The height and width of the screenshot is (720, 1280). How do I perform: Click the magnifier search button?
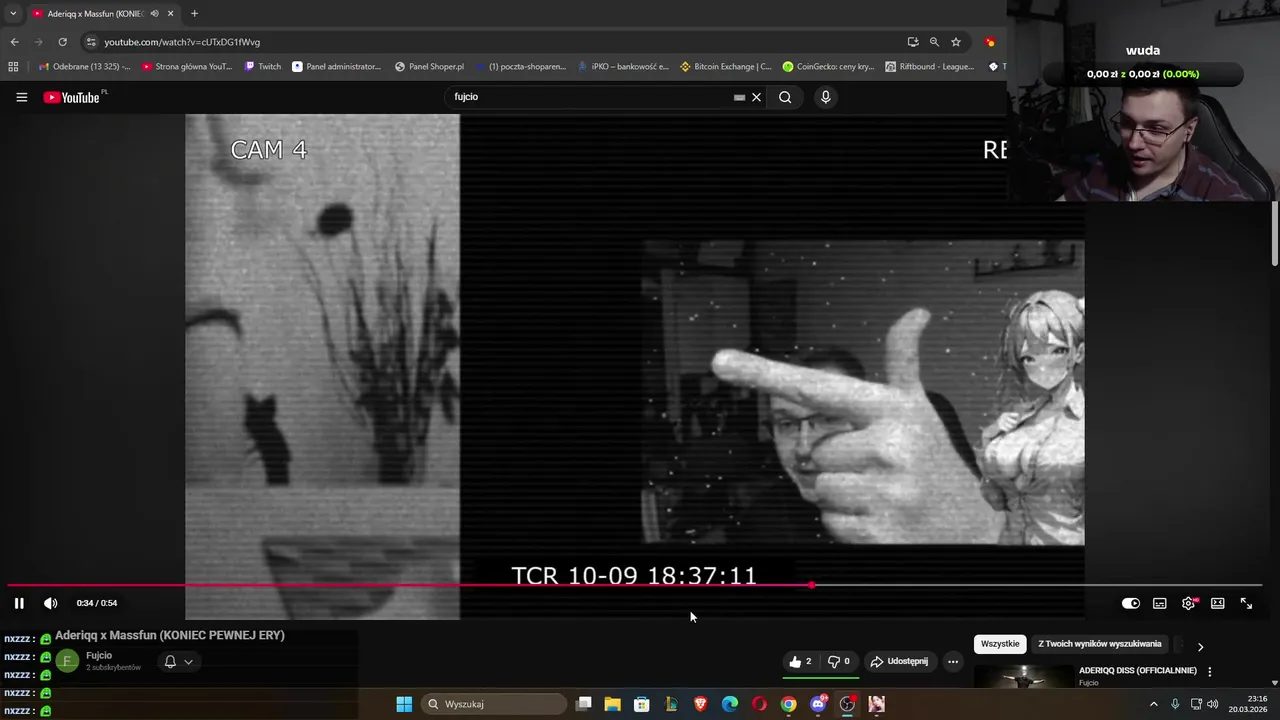(785, 97)
